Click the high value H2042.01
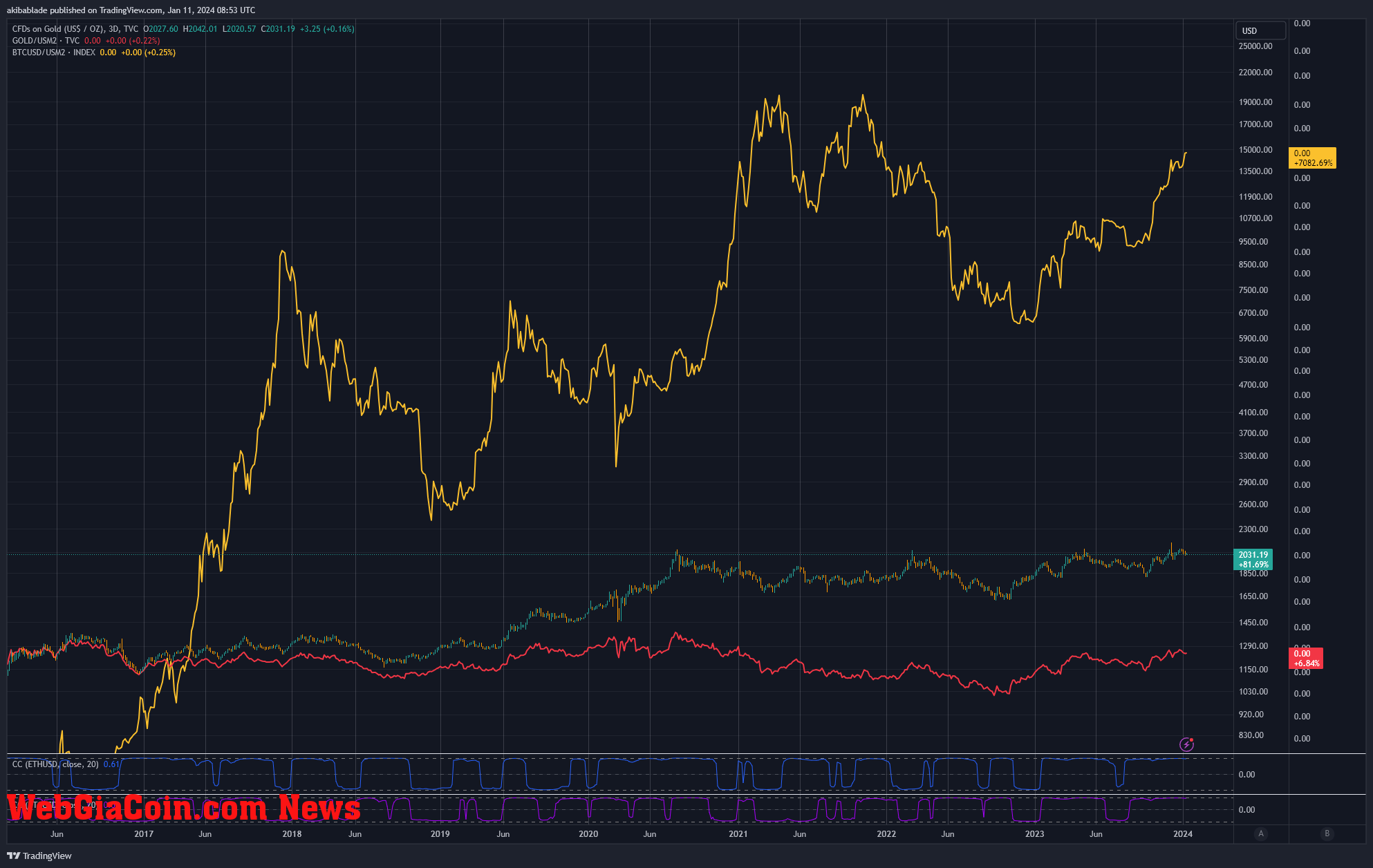The width and height of the screenshot is (1373, 868). [x=200, y=29]
